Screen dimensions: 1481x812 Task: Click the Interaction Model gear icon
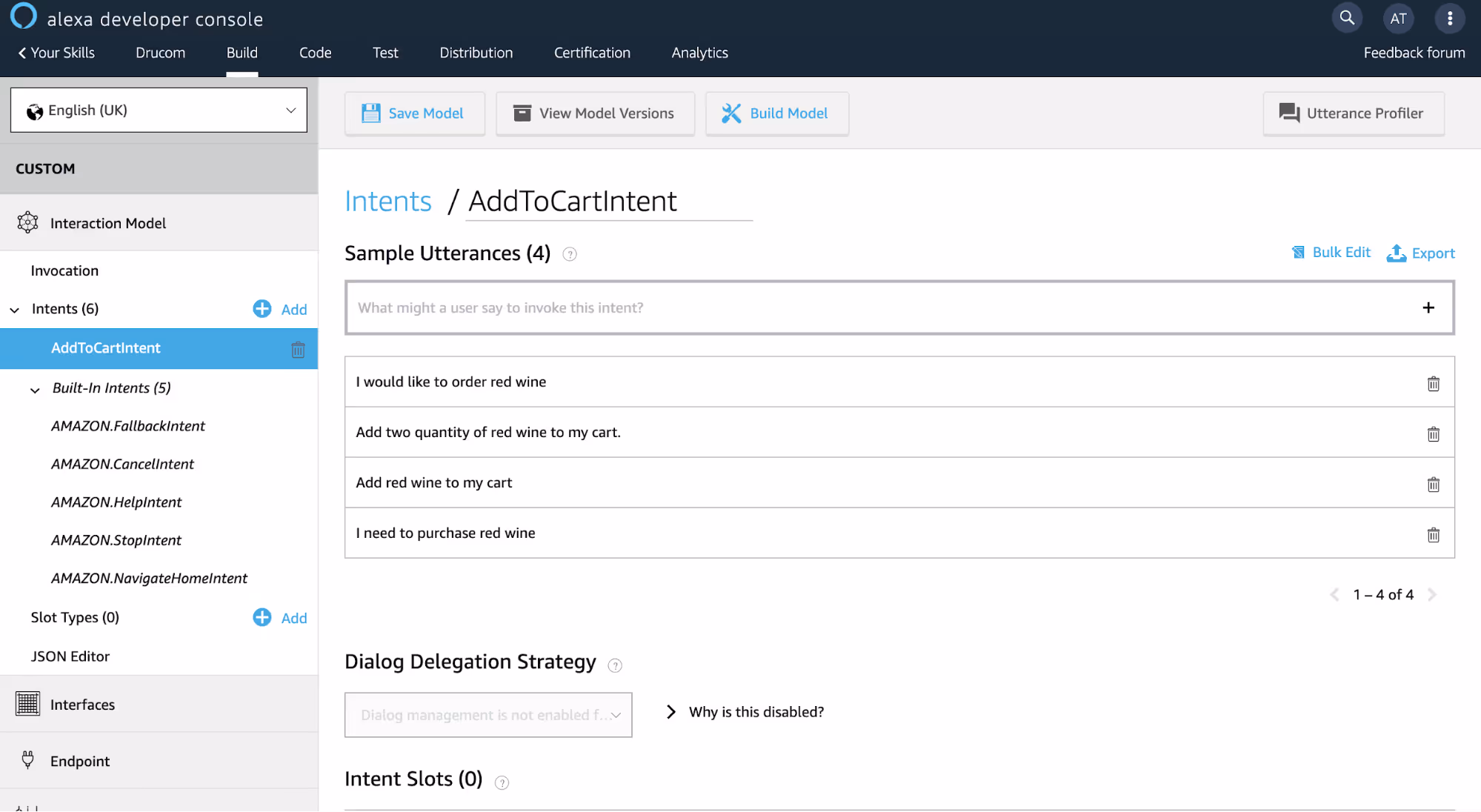coord(27,223)
